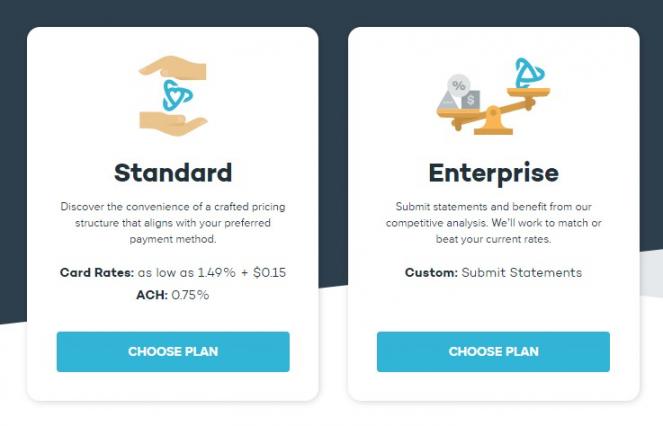Click the Enterprise heading
Screen dimensions: 663x426
tap(493, 172)
